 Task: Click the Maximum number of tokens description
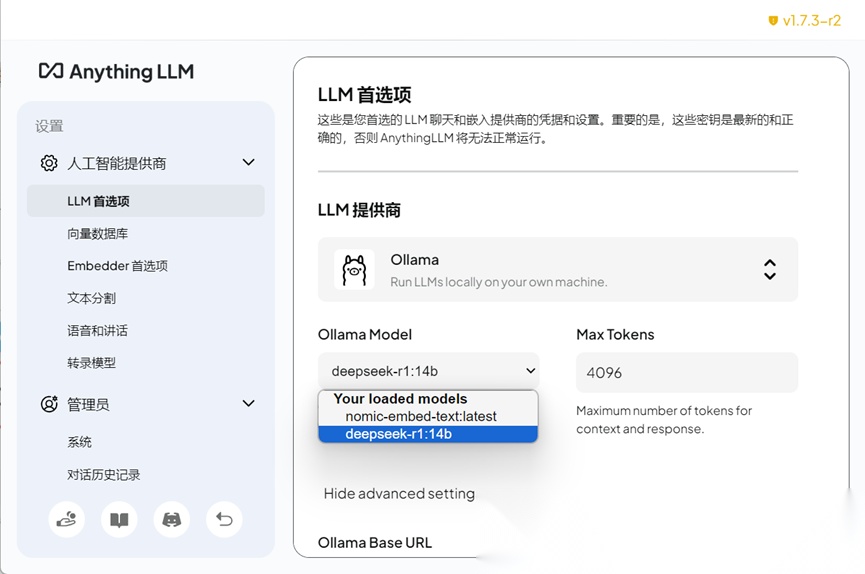tap(664, 419)
